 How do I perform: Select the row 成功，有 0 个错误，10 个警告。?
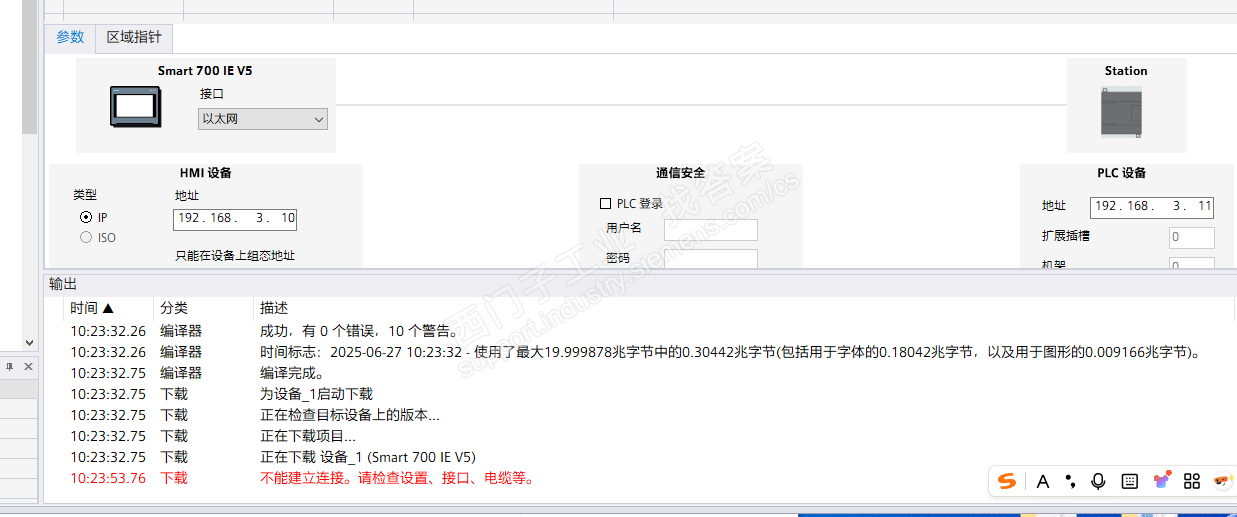point(640,331)
